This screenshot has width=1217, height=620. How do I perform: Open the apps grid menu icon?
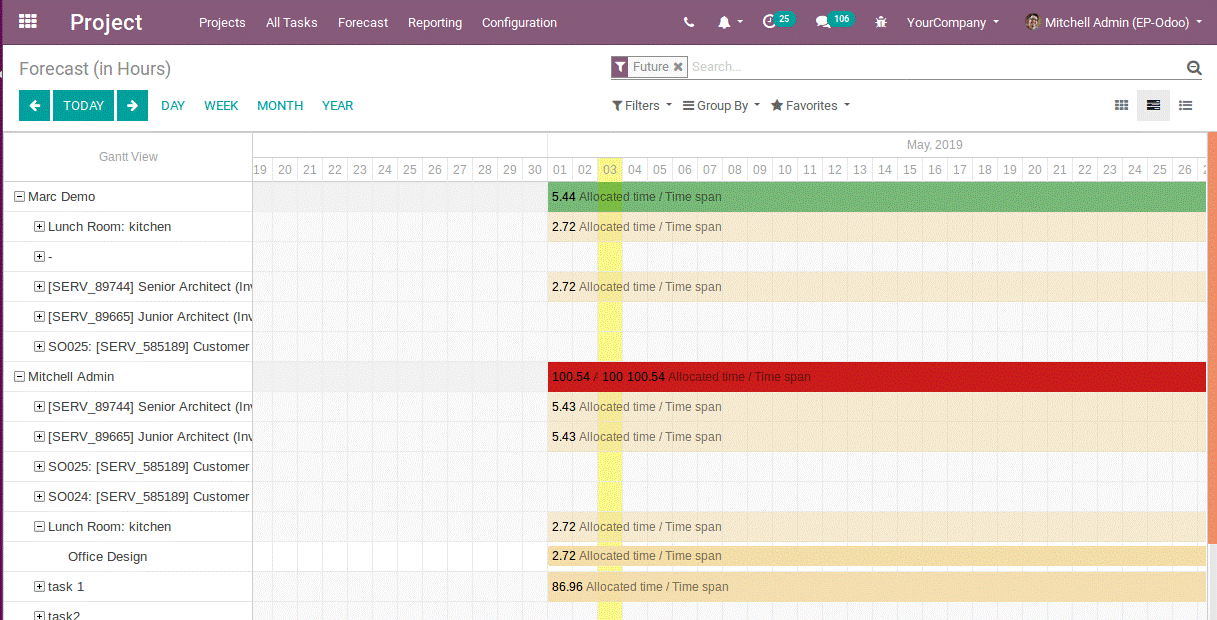click(28, 21)
